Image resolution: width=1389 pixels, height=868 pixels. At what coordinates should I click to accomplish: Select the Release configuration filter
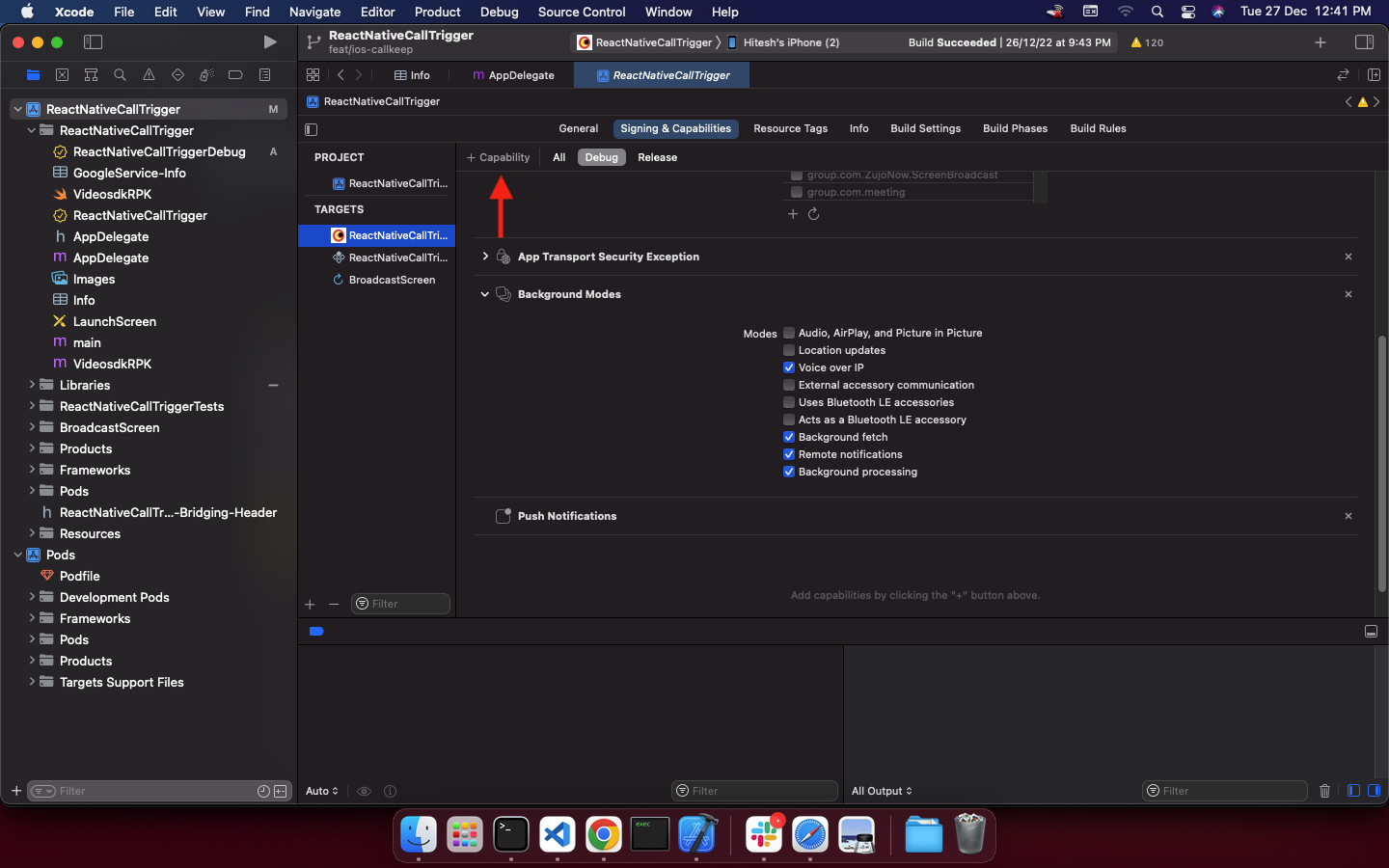click(x=657, y=157)
